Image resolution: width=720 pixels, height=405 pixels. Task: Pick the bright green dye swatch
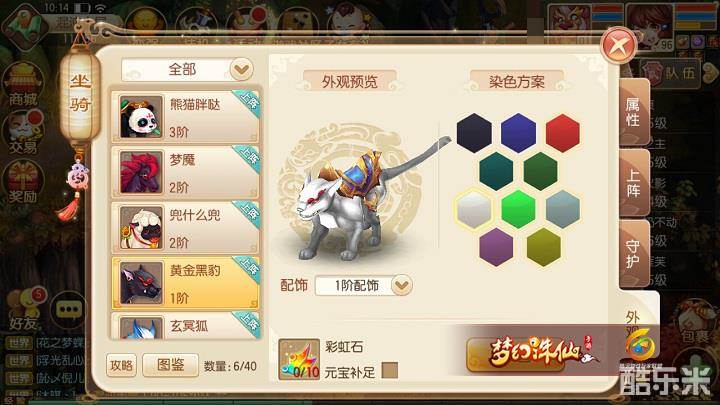coord(518,209)
